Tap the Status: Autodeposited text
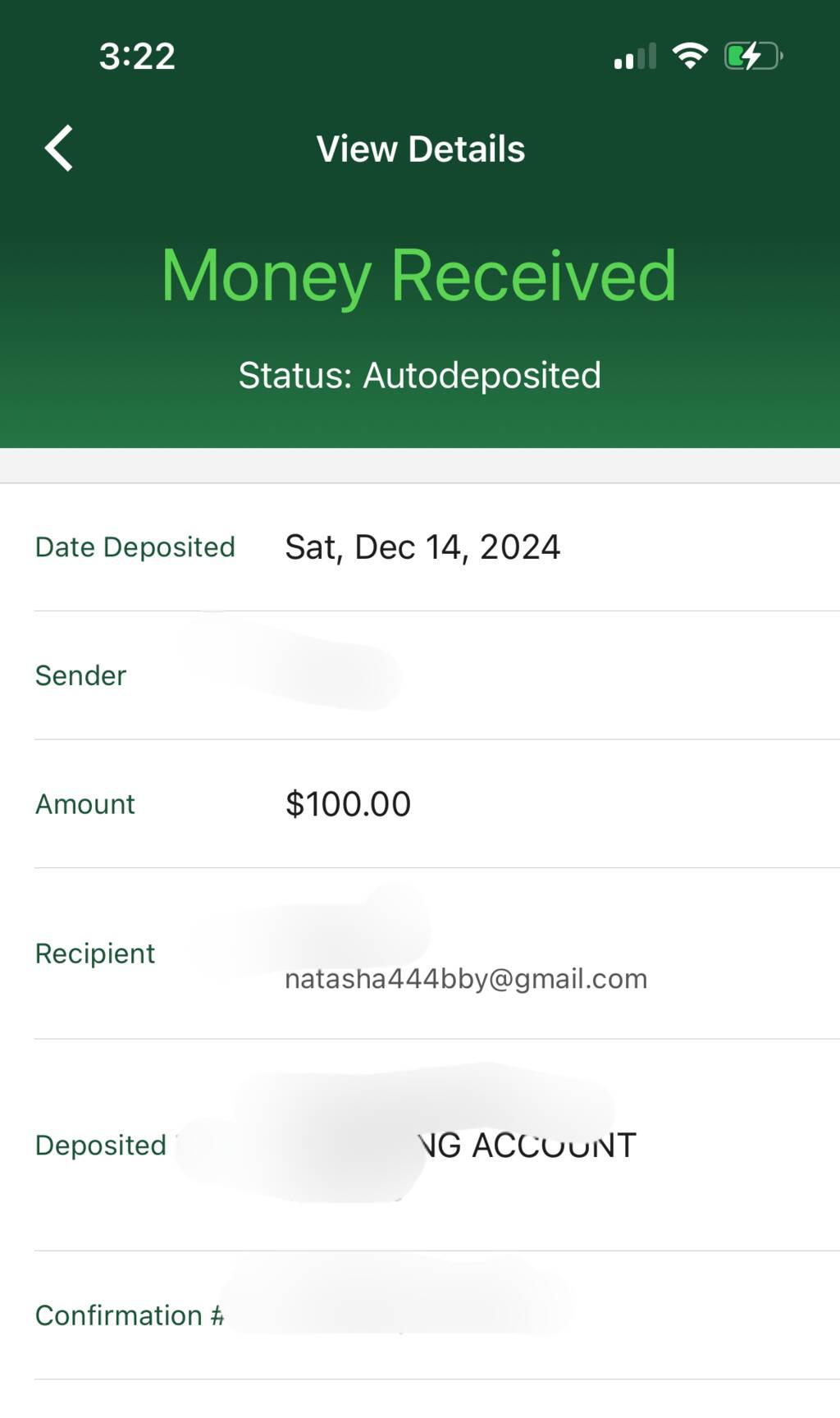840x1418 pixels. click(x=420, y=376)
